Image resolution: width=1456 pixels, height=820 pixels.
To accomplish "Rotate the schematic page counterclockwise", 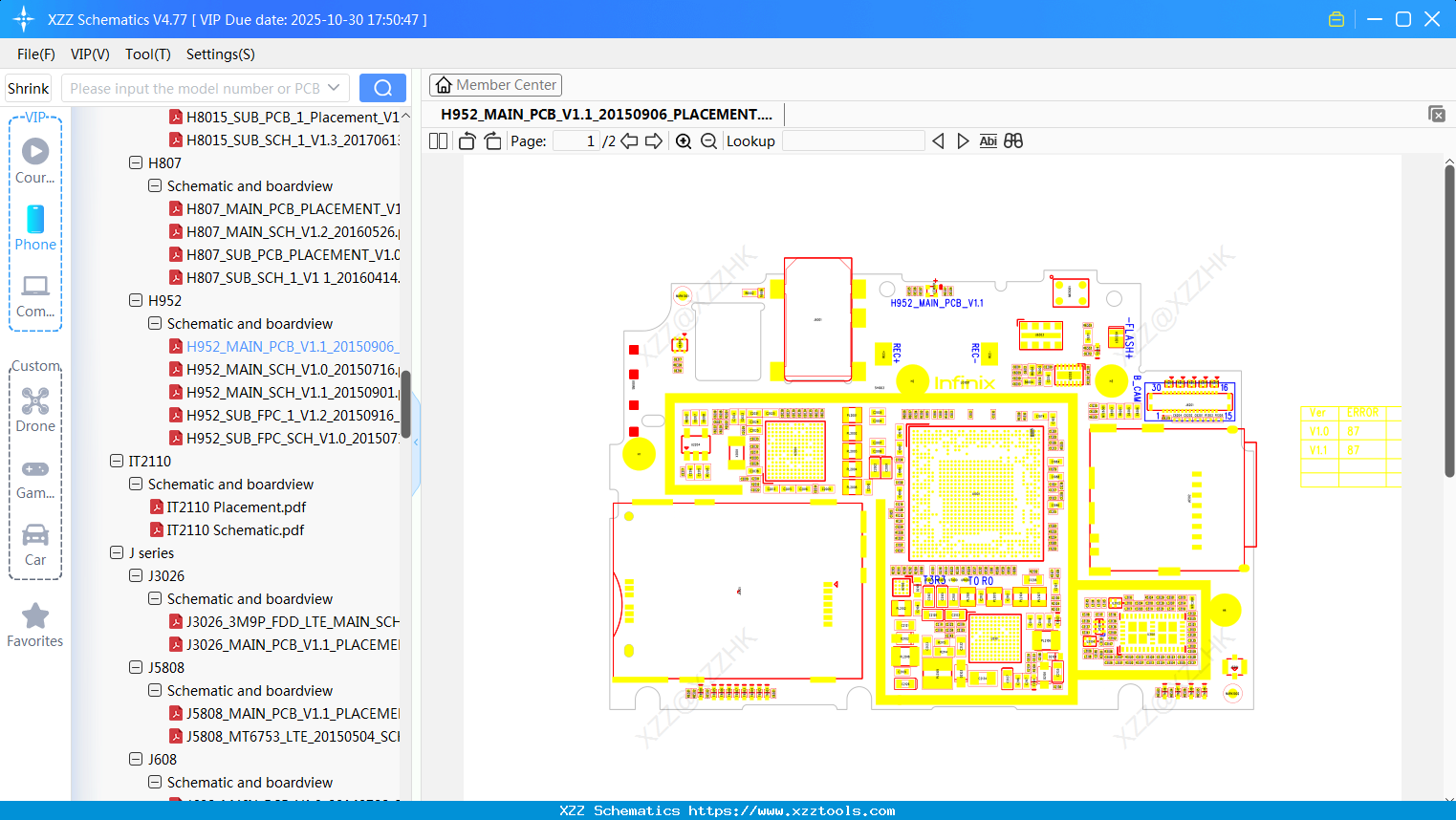I will point(466,140).
